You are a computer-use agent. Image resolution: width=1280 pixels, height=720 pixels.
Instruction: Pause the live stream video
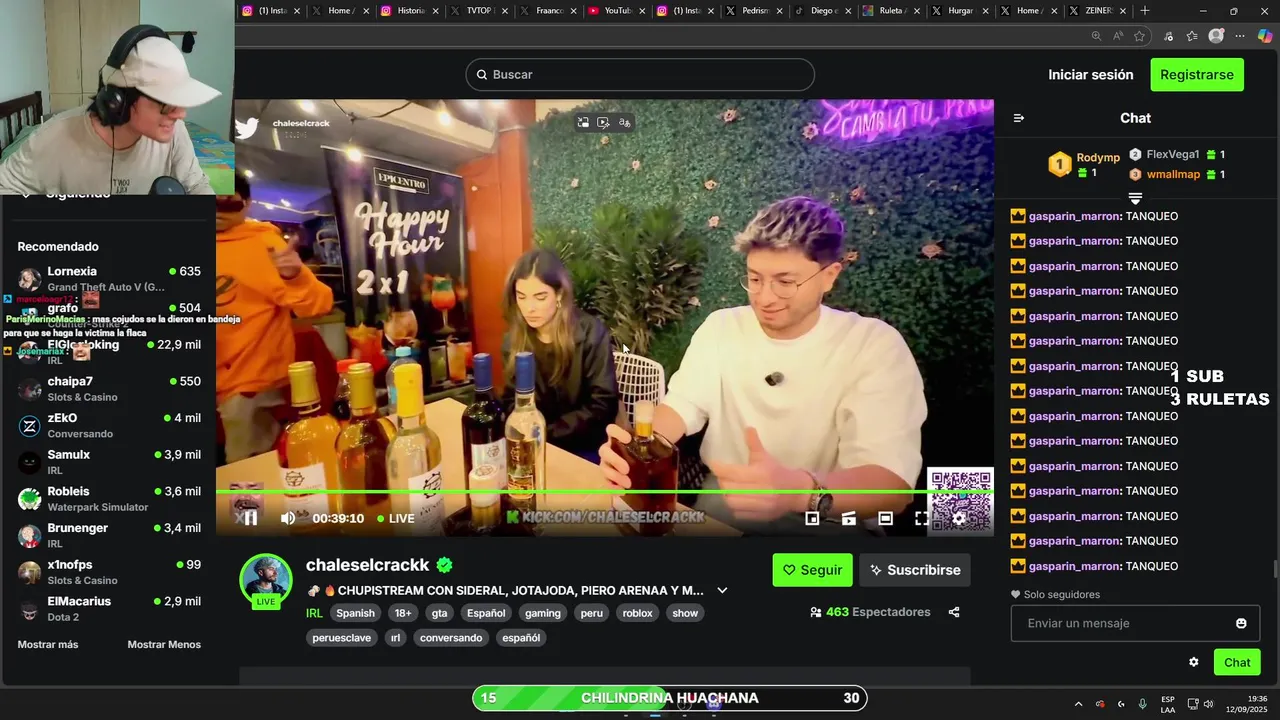pos(251,518)
